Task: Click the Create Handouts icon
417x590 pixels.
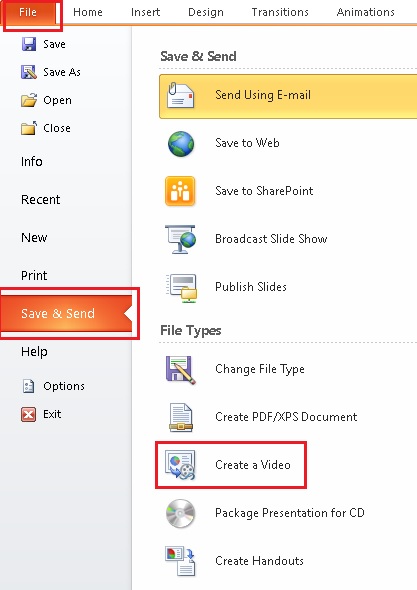Action: (x=180, y=561)
